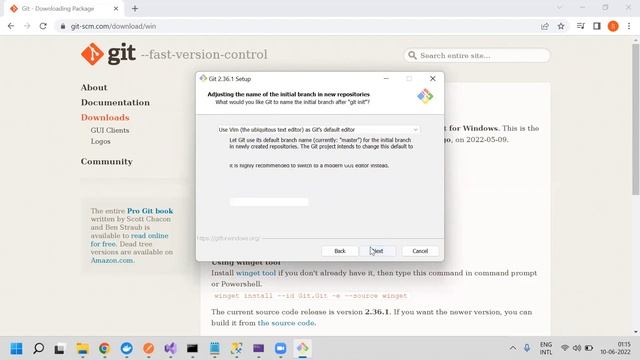Image resolution: width=640 pixels, height=360 pixels.
Task: Show hidden system tray icons
Action: point(513,348)
